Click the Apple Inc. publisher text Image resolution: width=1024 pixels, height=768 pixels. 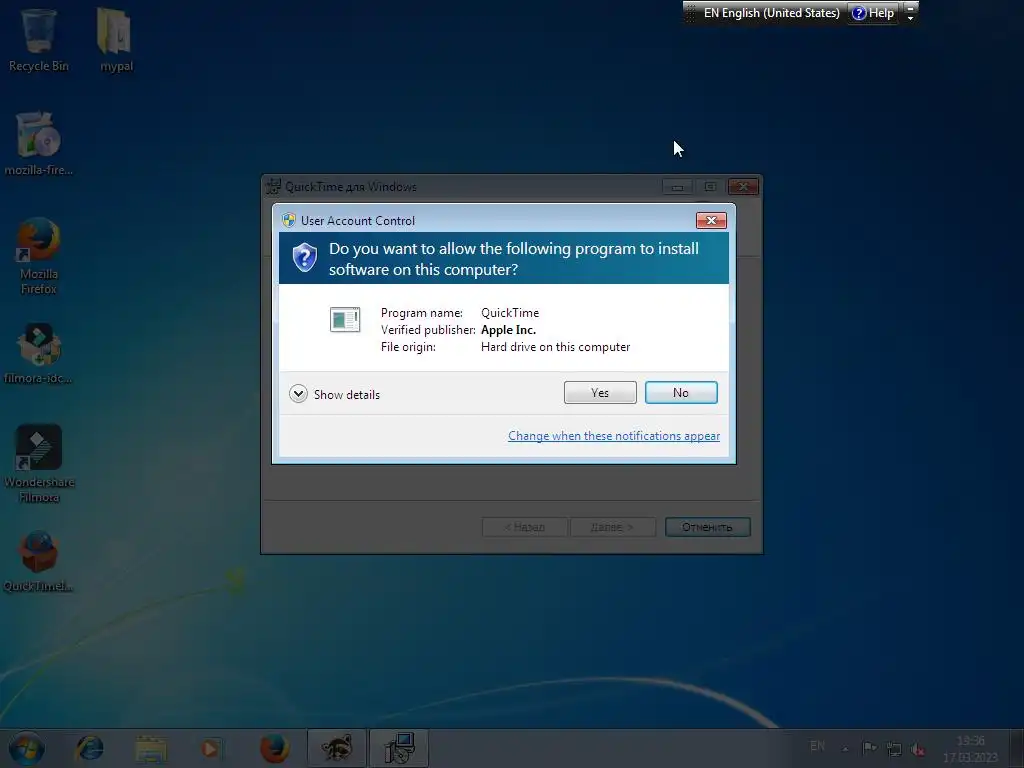tap(508, 330)
